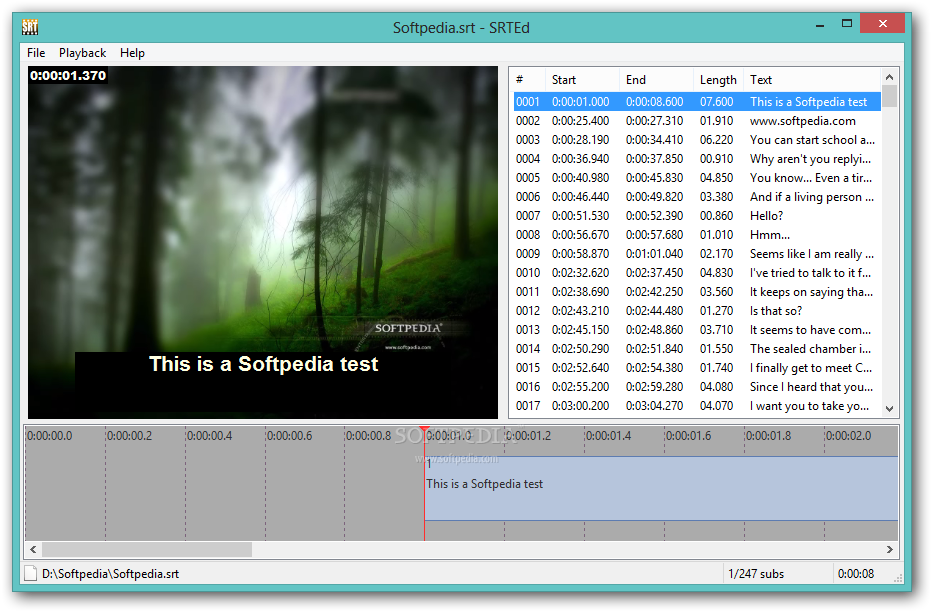Select subtitle 0009 Seems like I am really
The width and height of the screenshot is (932, 612).
point(697,254)
